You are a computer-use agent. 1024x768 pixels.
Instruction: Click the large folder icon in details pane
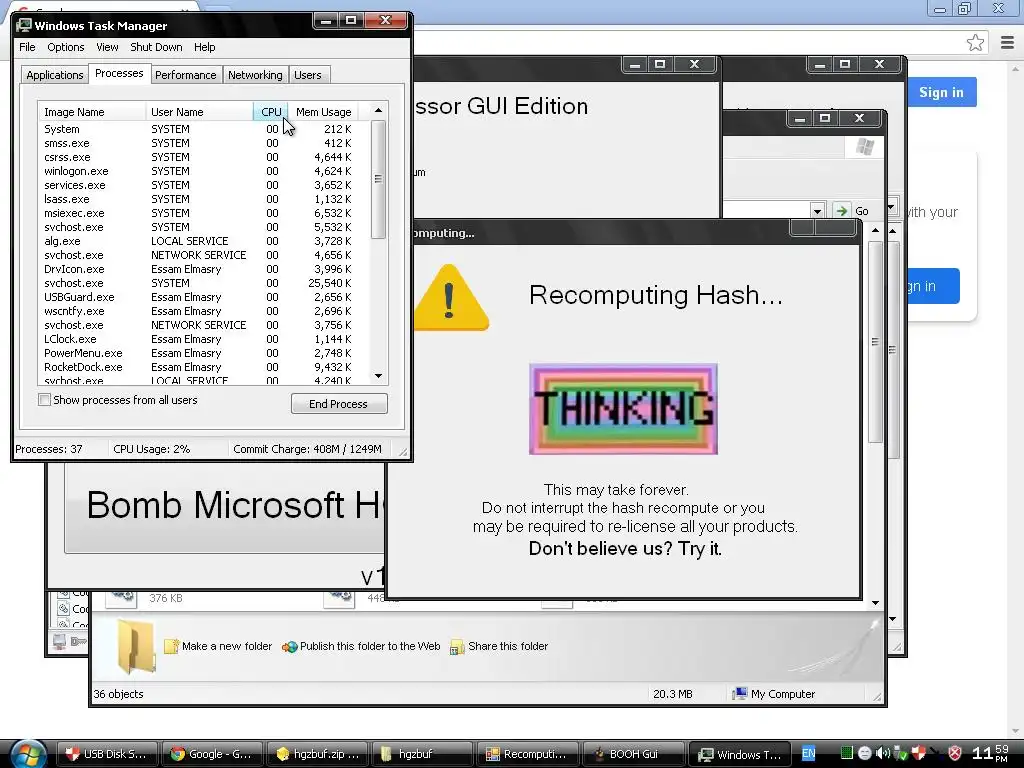(135, 646)
